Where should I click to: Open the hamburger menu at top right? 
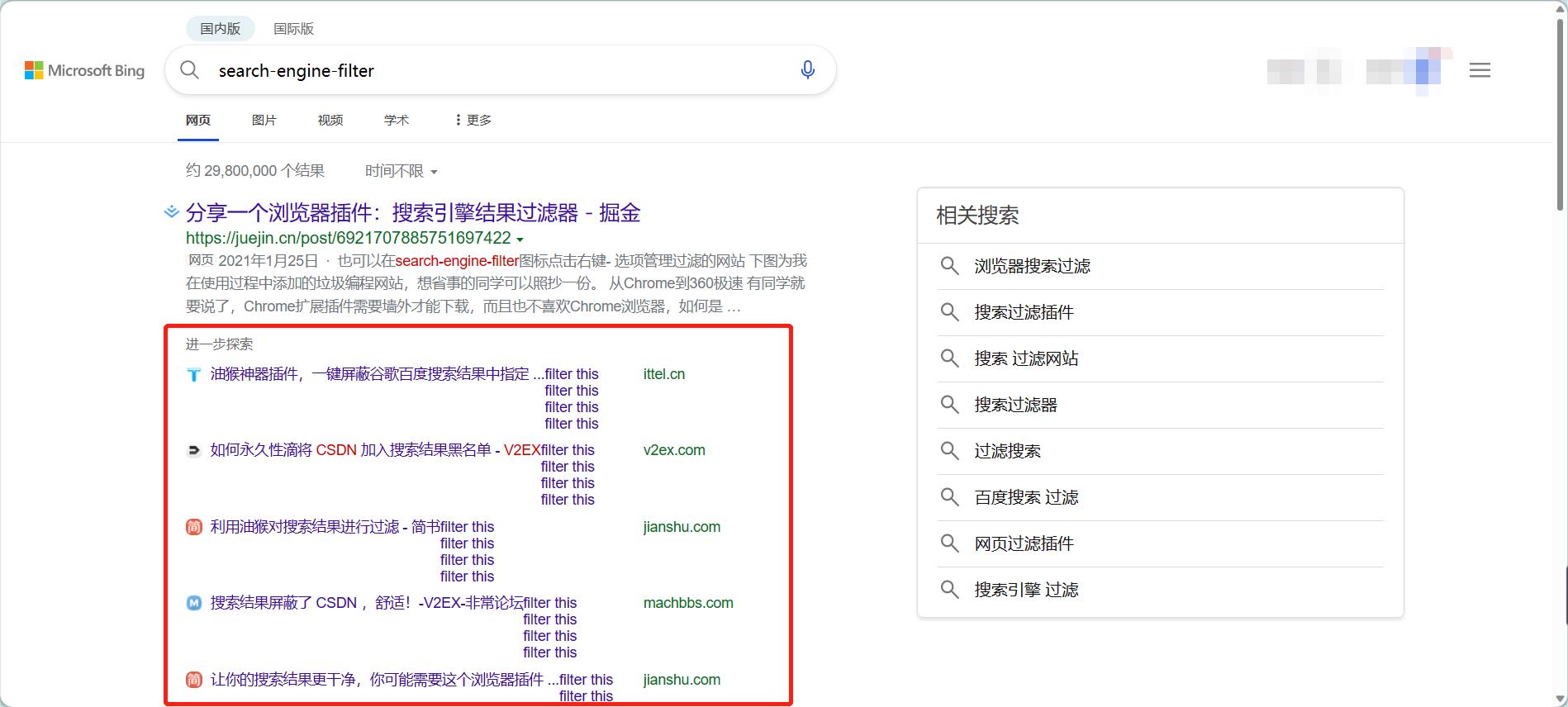pyautogui.click(x=1480, y=70)
